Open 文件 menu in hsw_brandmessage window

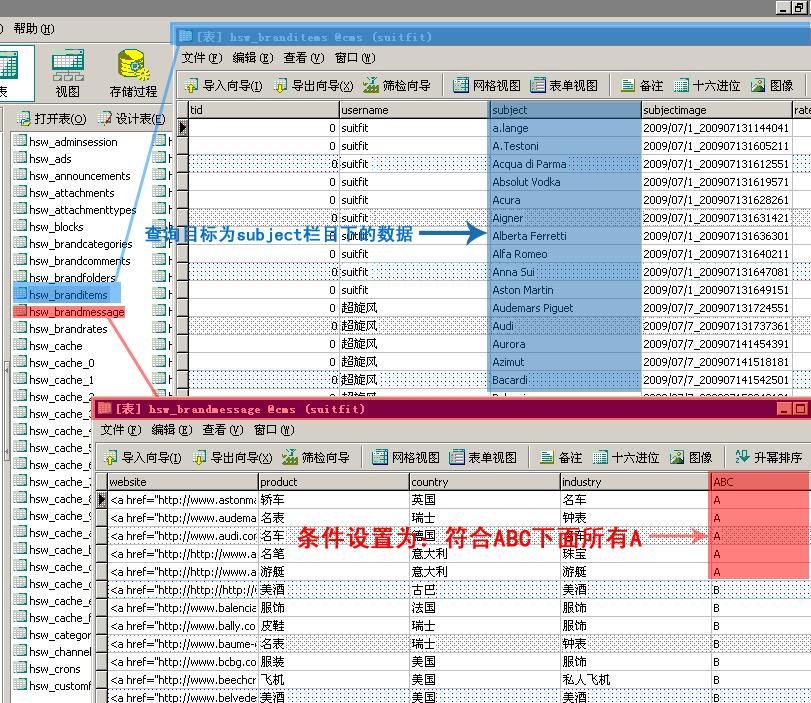(x=121, y=430)
